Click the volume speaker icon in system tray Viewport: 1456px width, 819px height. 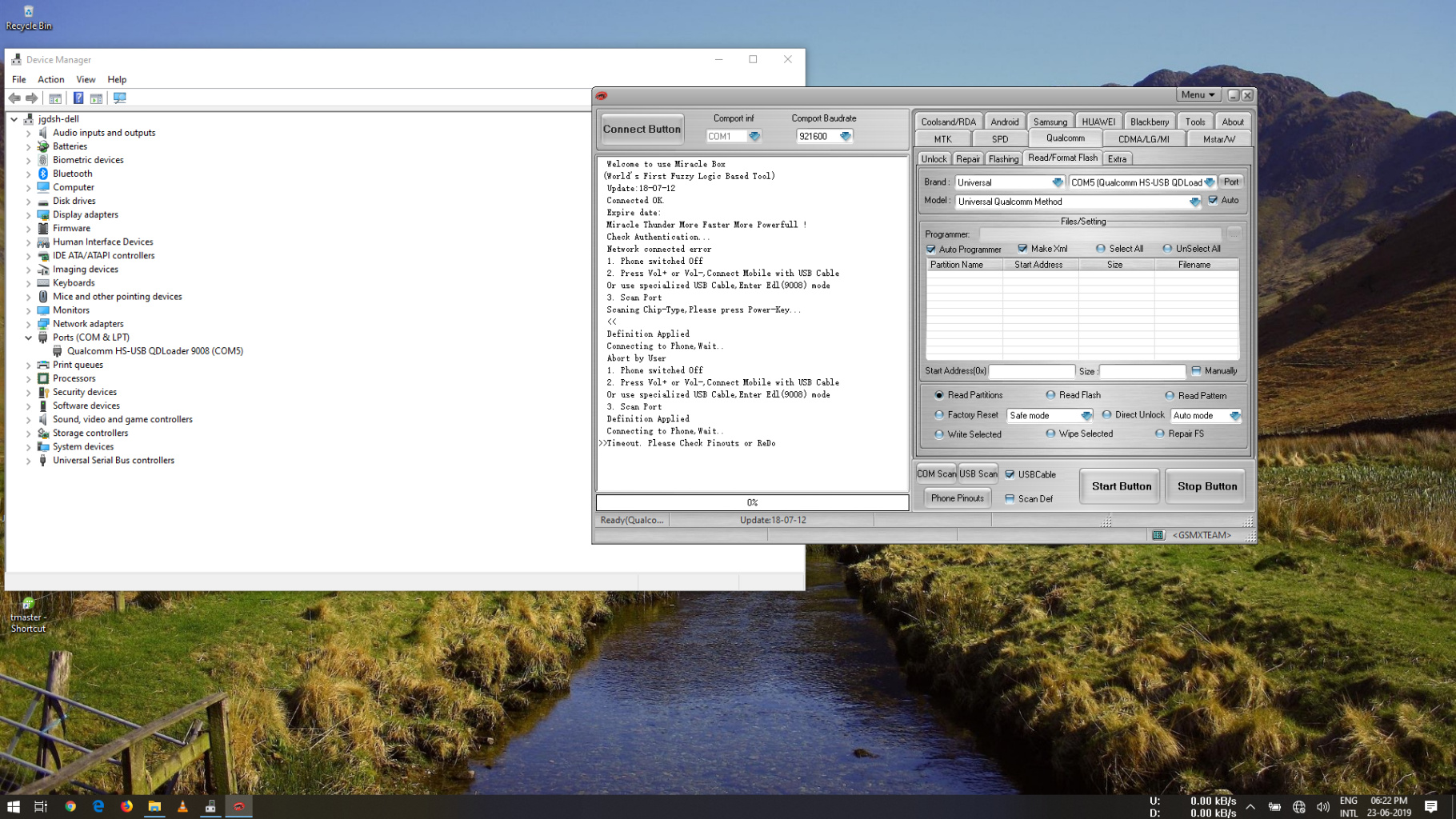coord(1323,807)
